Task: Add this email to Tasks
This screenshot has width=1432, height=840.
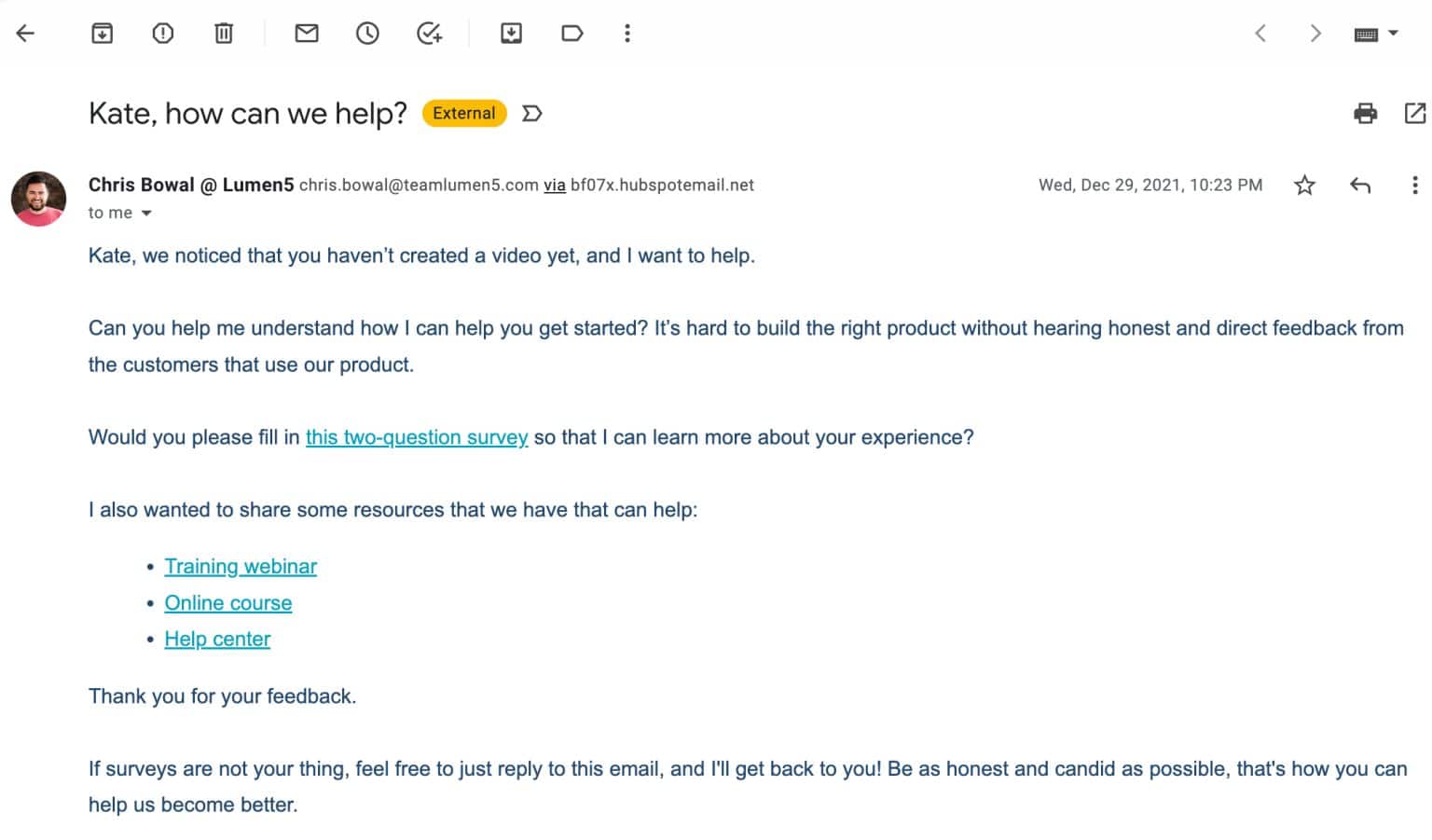Action: pyautogui.click(x=429, y=33)
